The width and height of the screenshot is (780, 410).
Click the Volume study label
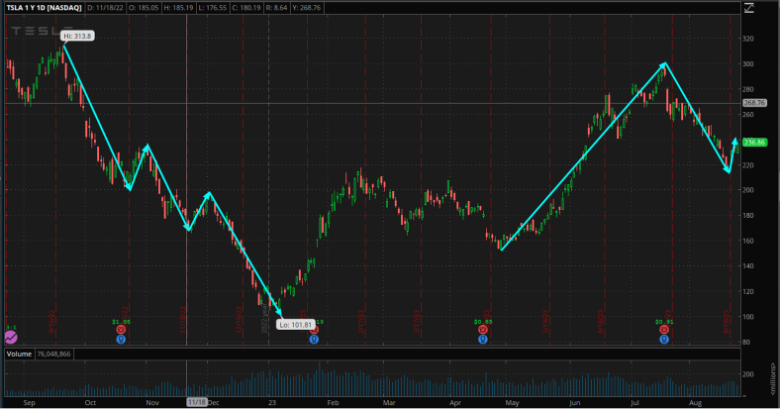(x=19, y=354)
